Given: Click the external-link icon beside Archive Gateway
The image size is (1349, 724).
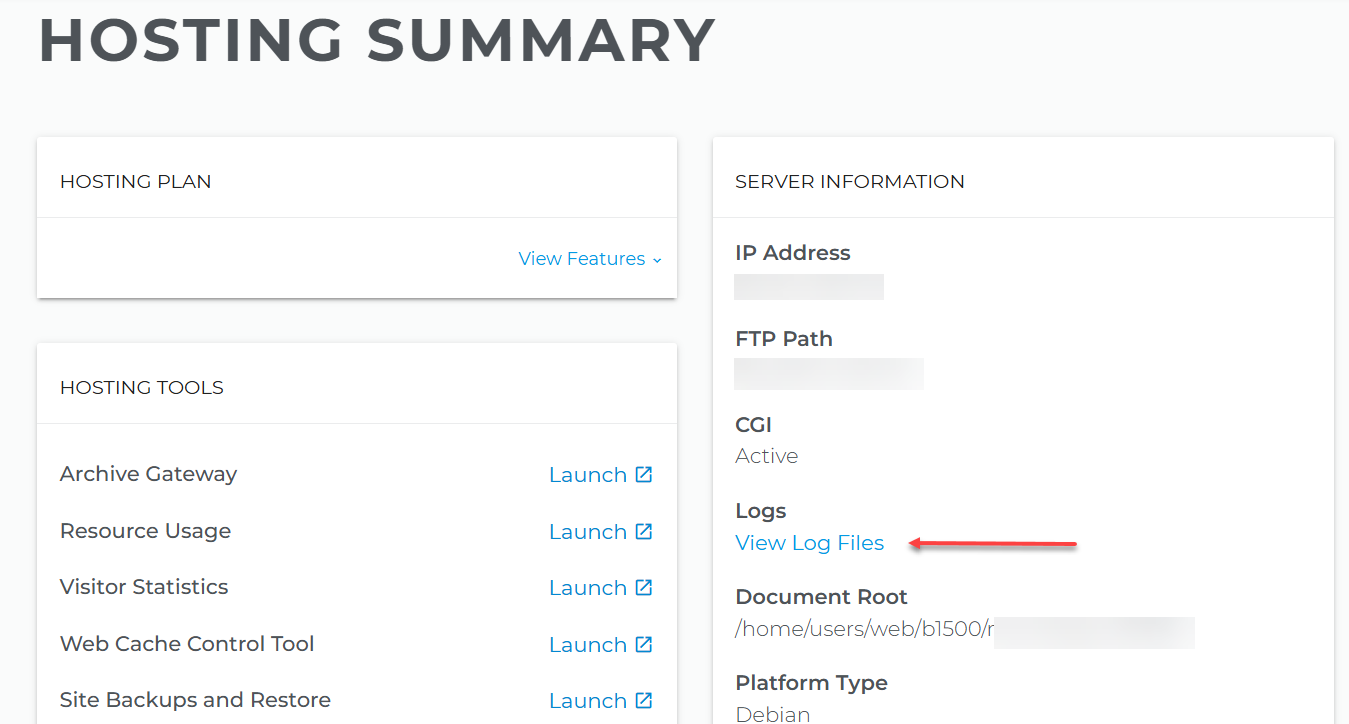Looking at the screenshot, I should click(x=644, y=474).
